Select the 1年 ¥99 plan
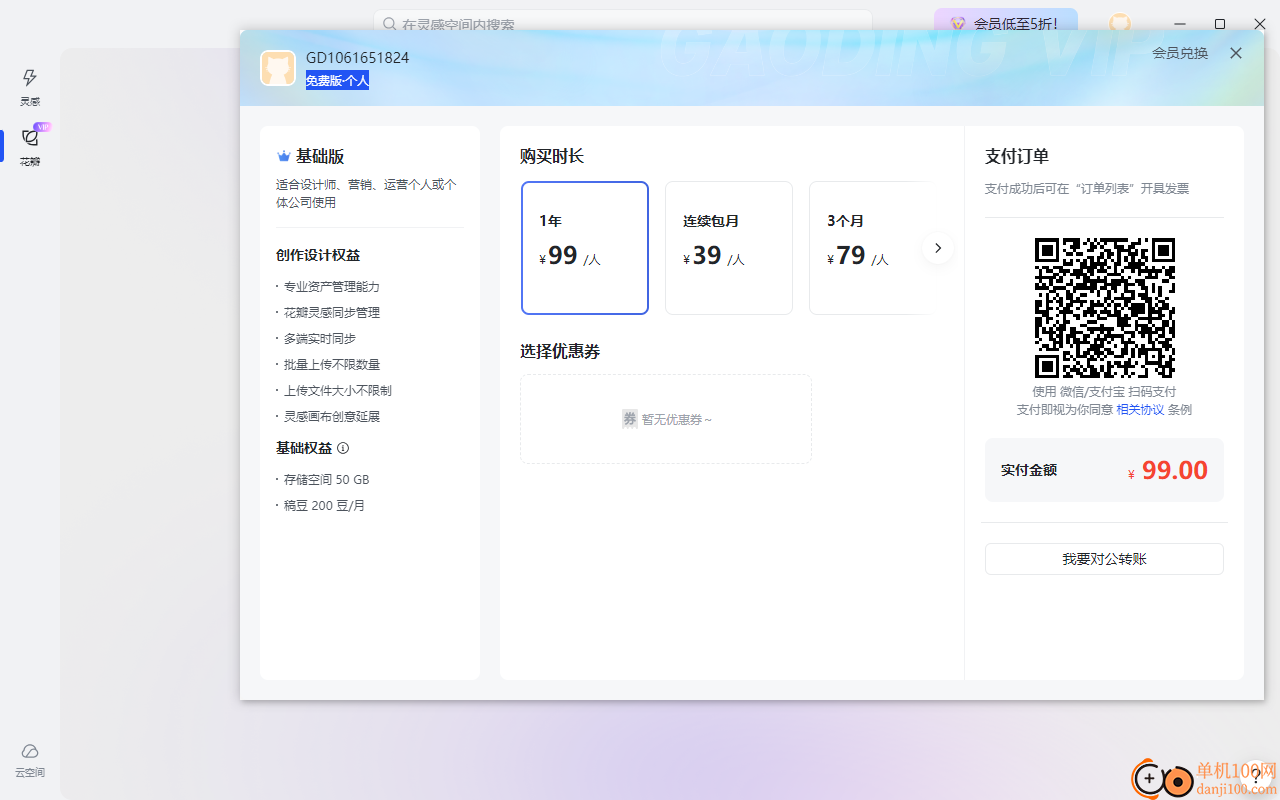1280x800 pixels. pos(585,248)
